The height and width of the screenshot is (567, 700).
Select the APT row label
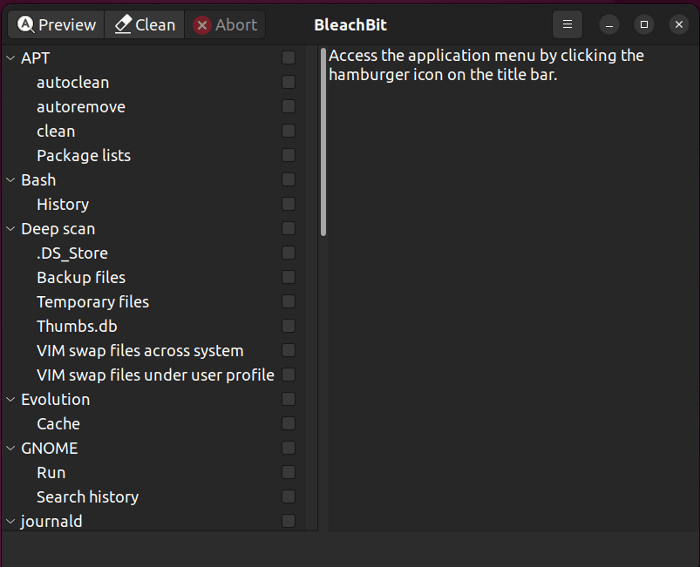coord(35,58)
